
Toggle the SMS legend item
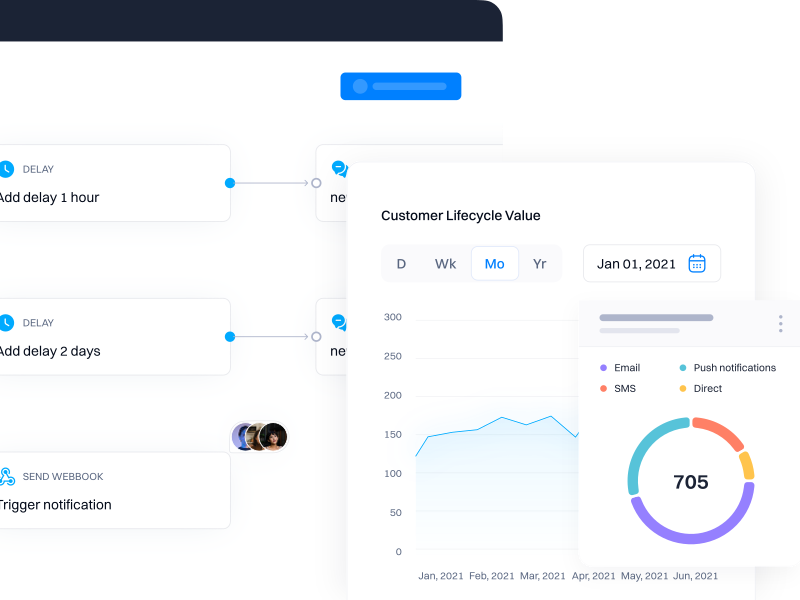pos(624,388)
